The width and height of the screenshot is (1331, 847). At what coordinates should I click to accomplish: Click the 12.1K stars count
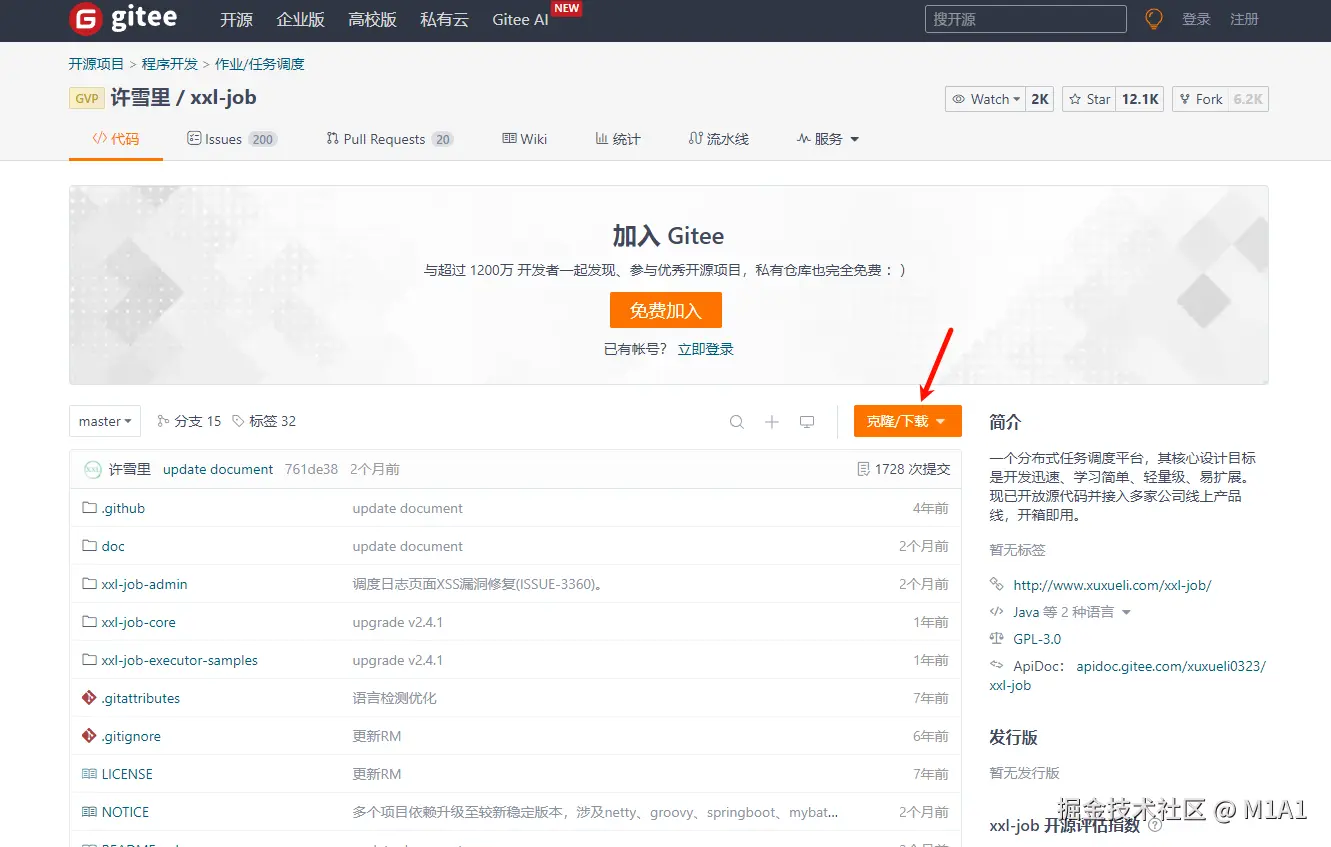click(x=1140, y=99)
